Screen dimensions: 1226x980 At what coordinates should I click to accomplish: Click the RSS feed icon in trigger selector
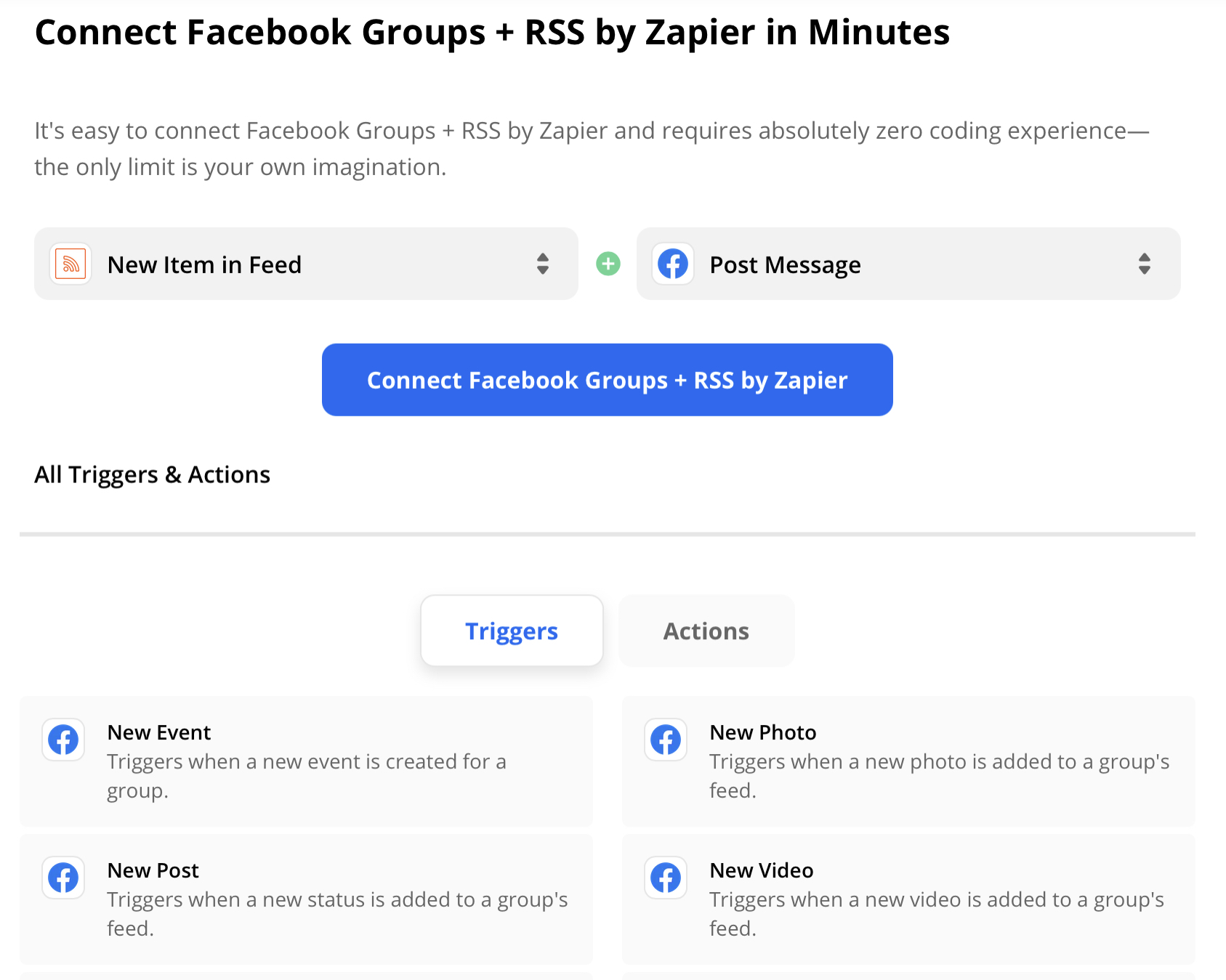70,264
